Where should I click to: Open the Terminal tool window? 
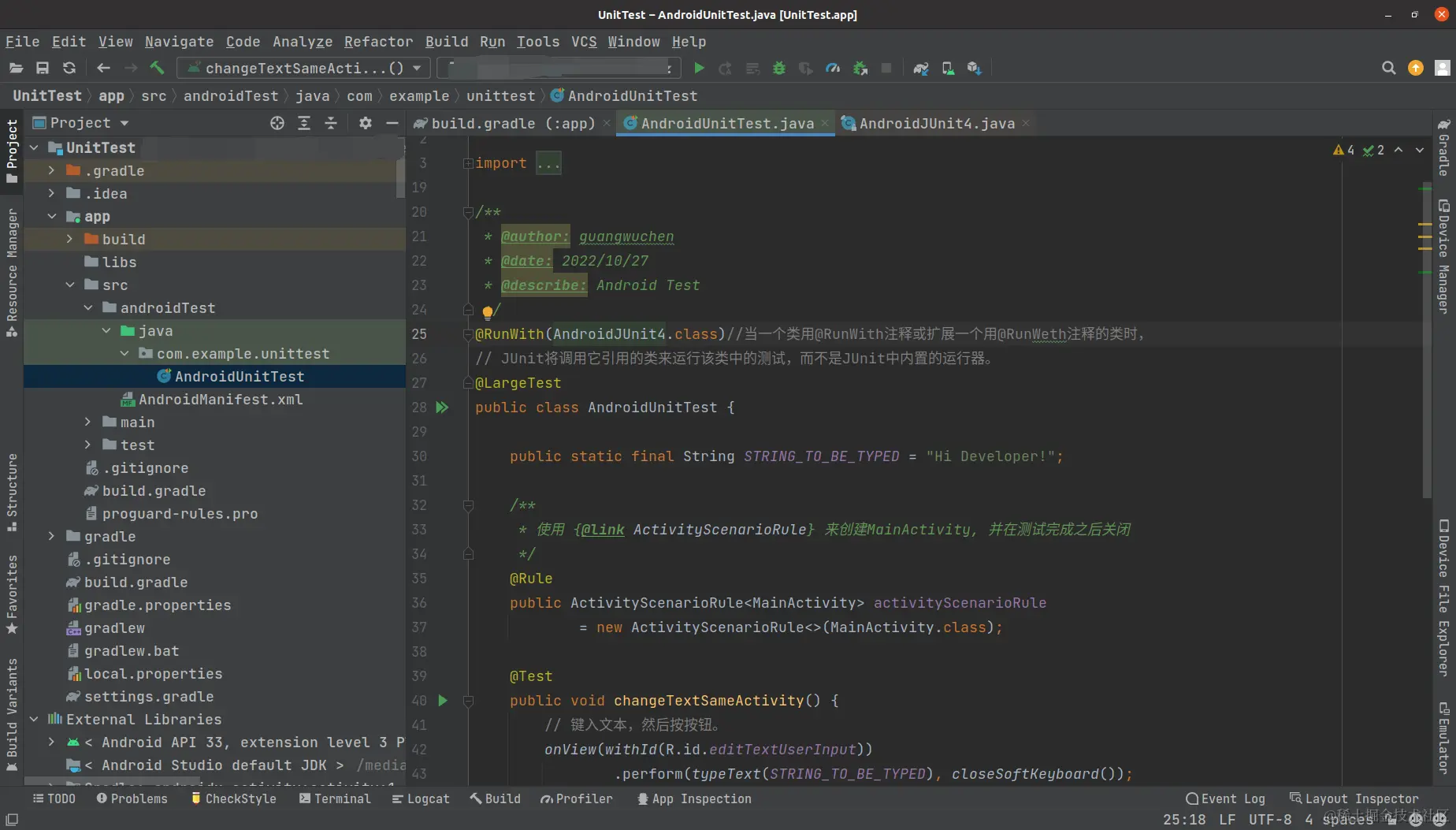point(335,798)
